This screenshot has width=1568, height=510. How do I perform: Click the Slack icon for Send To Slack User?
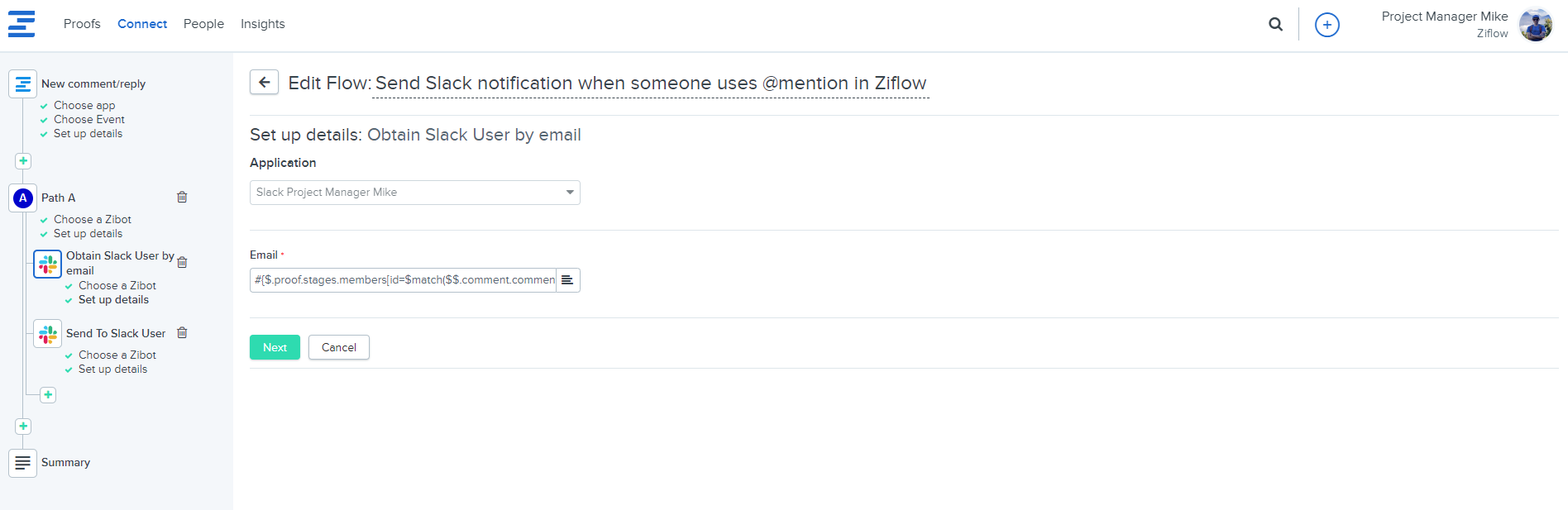(x=48, y=334)
